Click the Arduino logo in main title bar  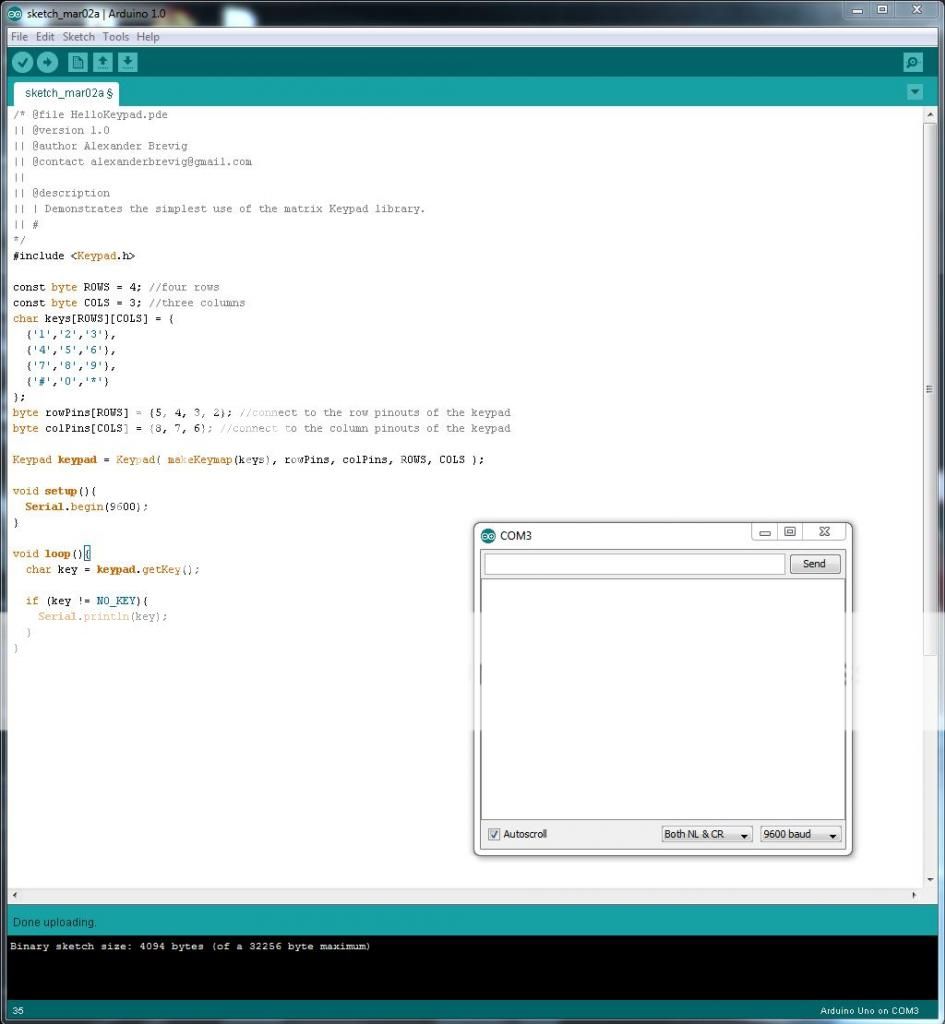[14, 13]
